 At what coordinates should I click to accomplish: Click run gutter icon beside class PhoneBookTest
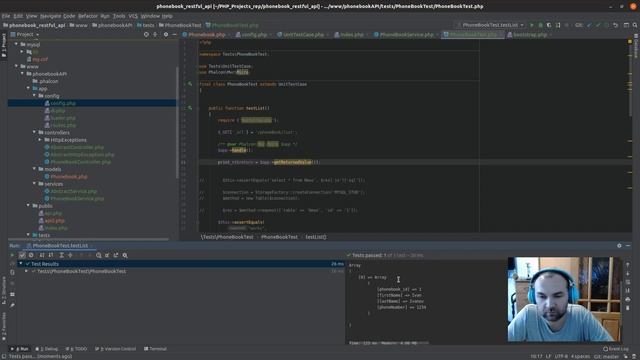[190, 84]
